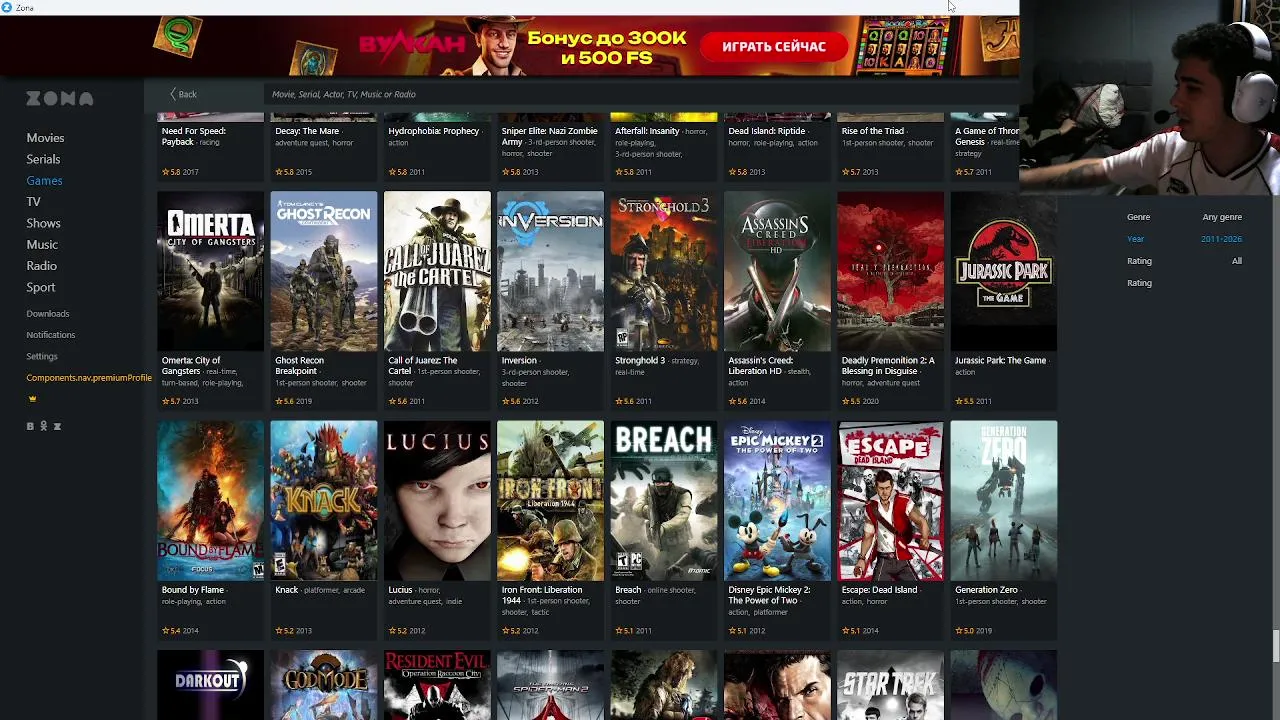Open the Breach game poster
The width and height of the screenshot is (1280, 720).
[x=664, y=501]
